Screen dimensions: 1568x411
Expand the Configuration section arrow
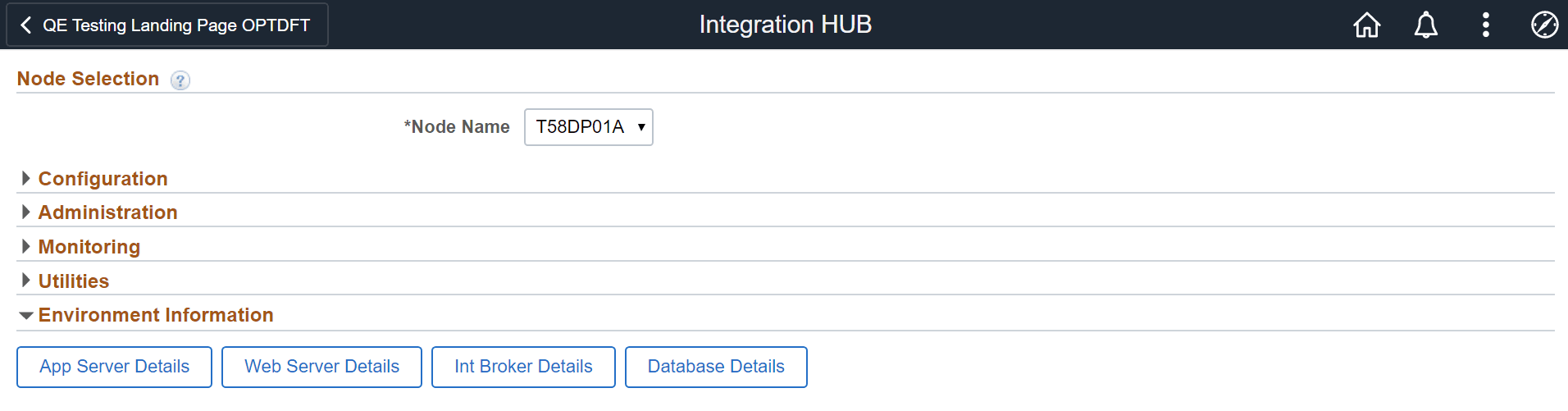tap(26, 179)
